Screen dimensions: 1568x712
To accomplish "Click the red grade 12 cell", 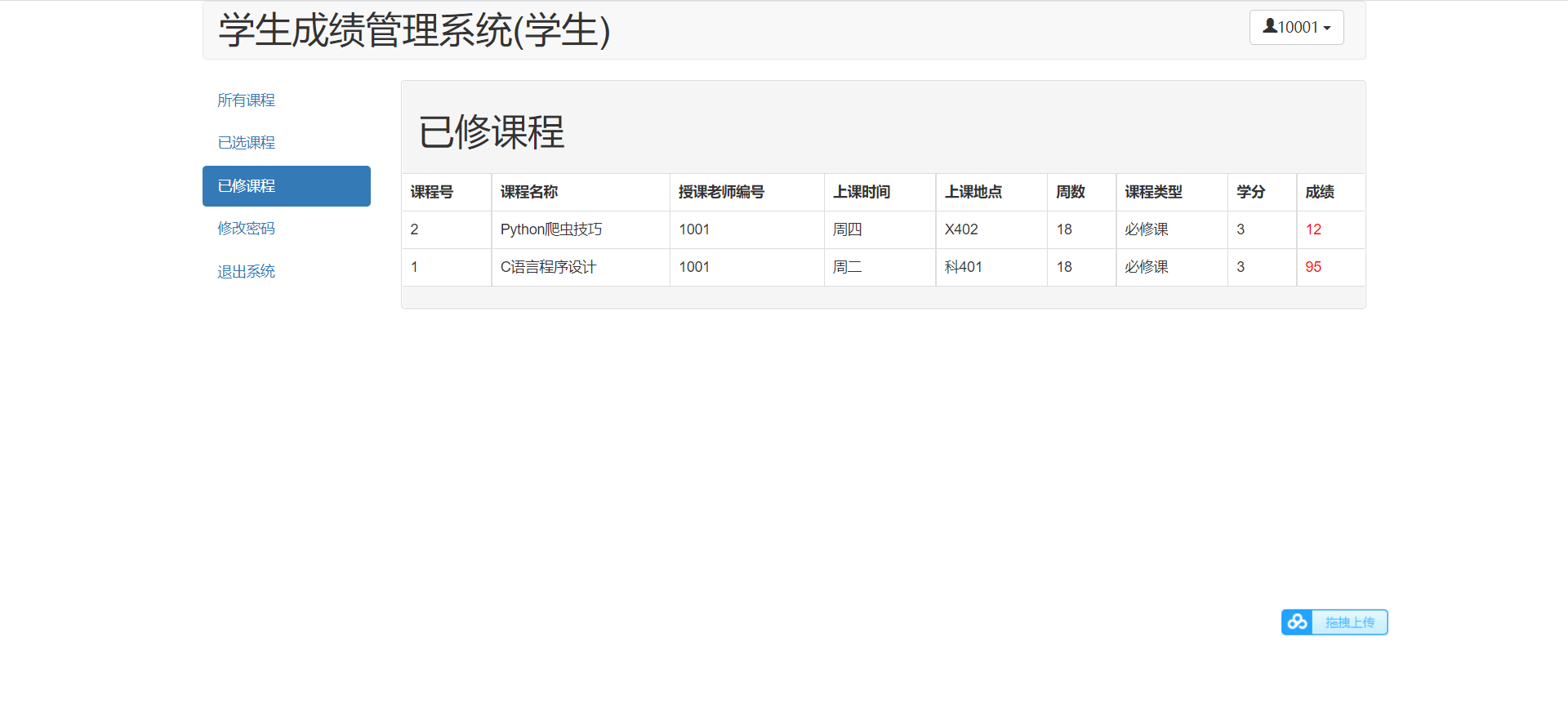I will coord(1331,229).
